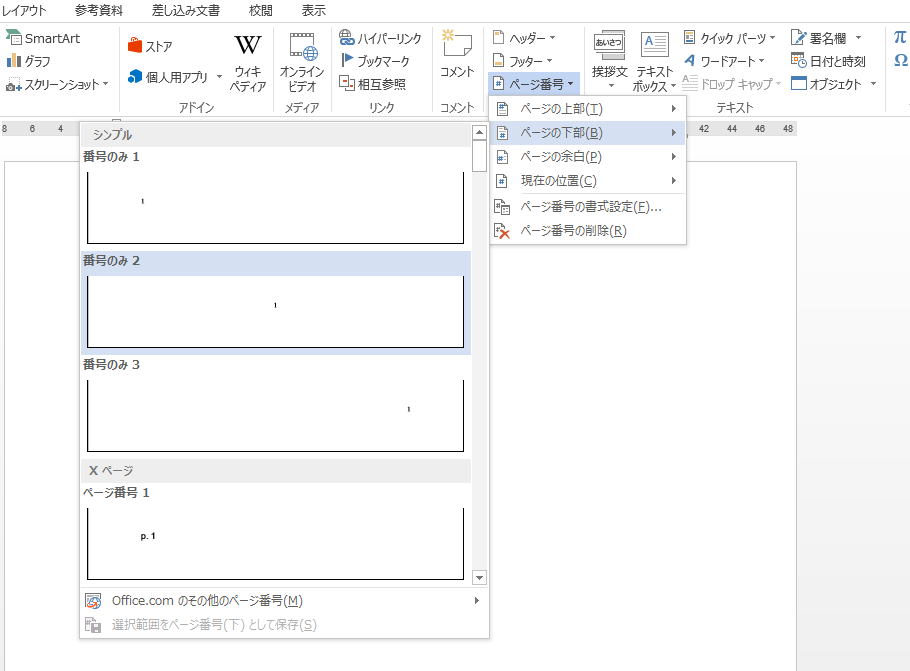Switch to the 表示 tab
The height and width of the screenshot is (671, 910).
(x=314, y=10)
